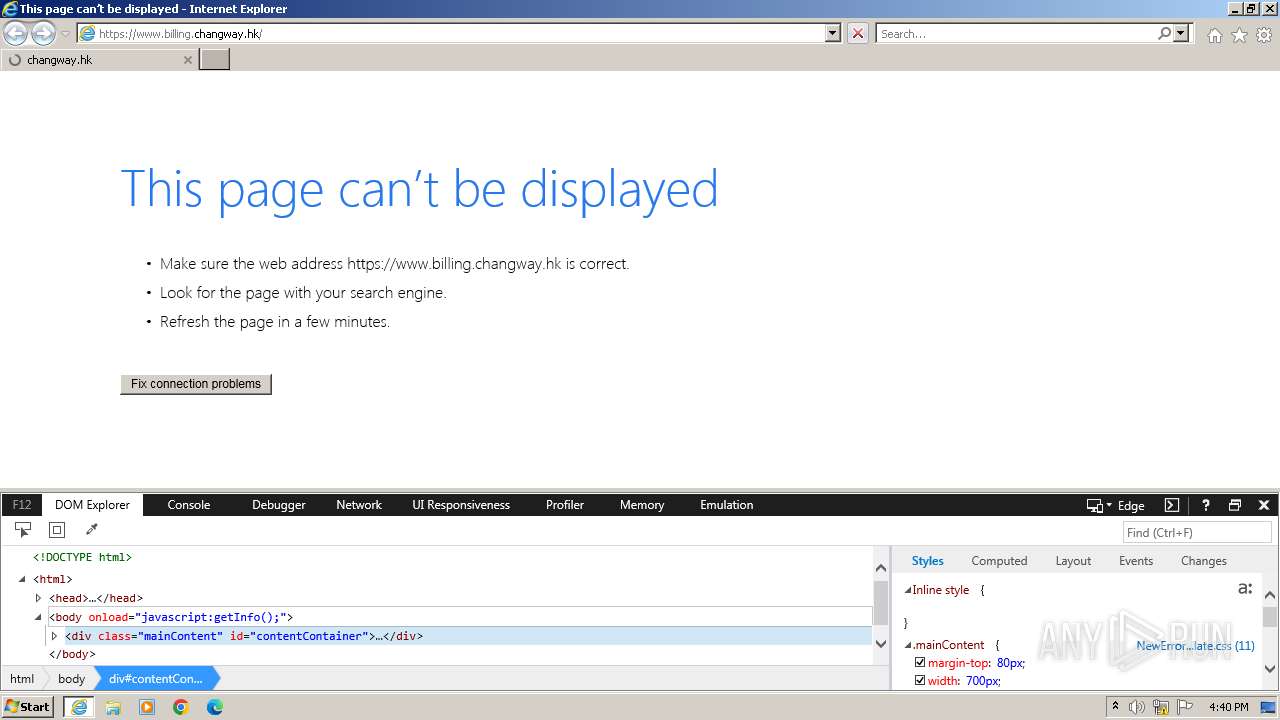Unpin the developer tools window

1235,505
